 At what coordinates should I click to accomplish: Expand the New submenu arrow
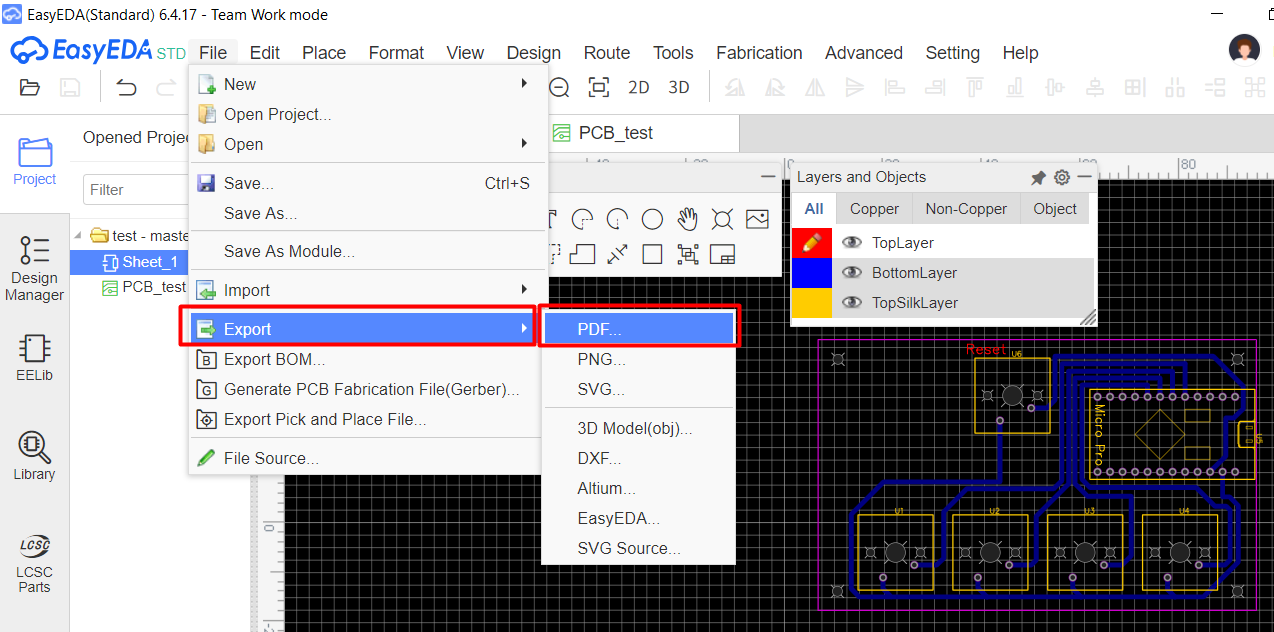point(524,84)
